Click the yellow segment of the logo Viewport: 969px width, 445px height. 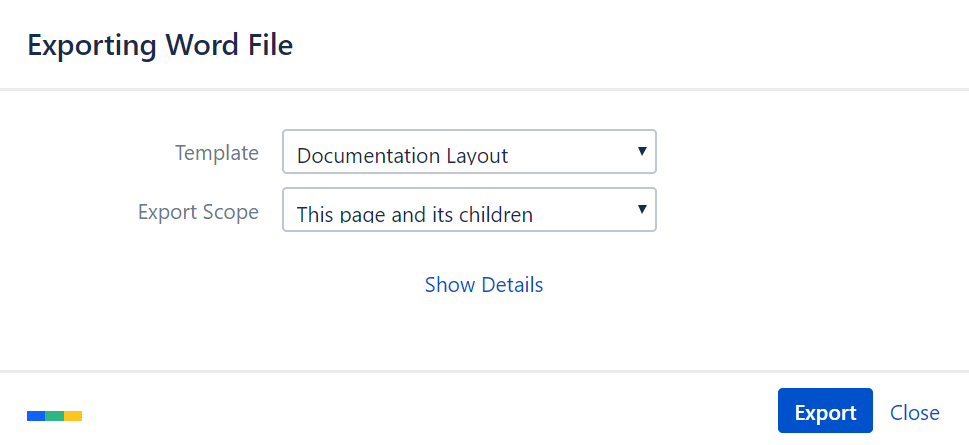[73, 416]
